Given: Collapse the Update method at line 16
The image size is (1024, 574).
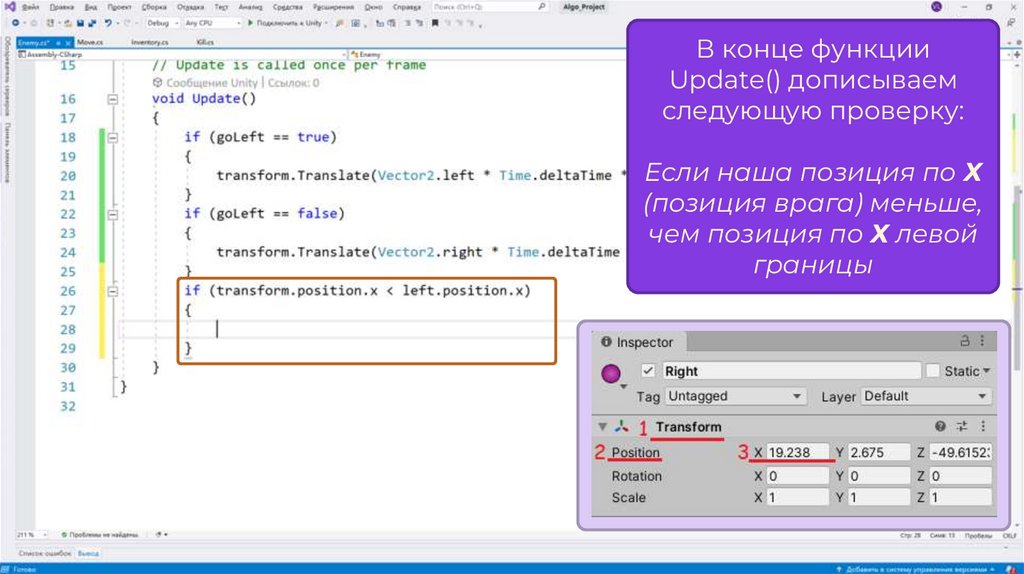Looking at the screenshot, I should (112, 99).
